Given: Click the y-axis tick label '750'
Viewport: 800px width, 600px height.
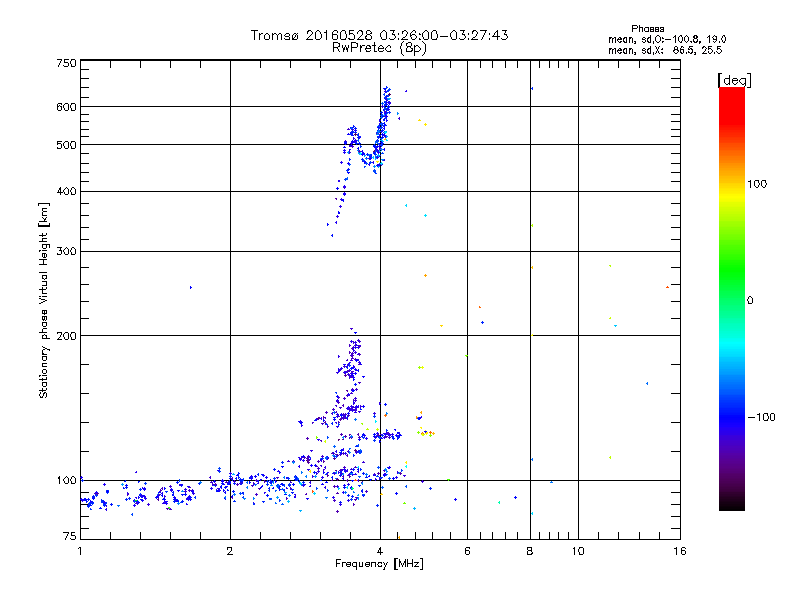Looking at the screenshot, I should [66, 63].
